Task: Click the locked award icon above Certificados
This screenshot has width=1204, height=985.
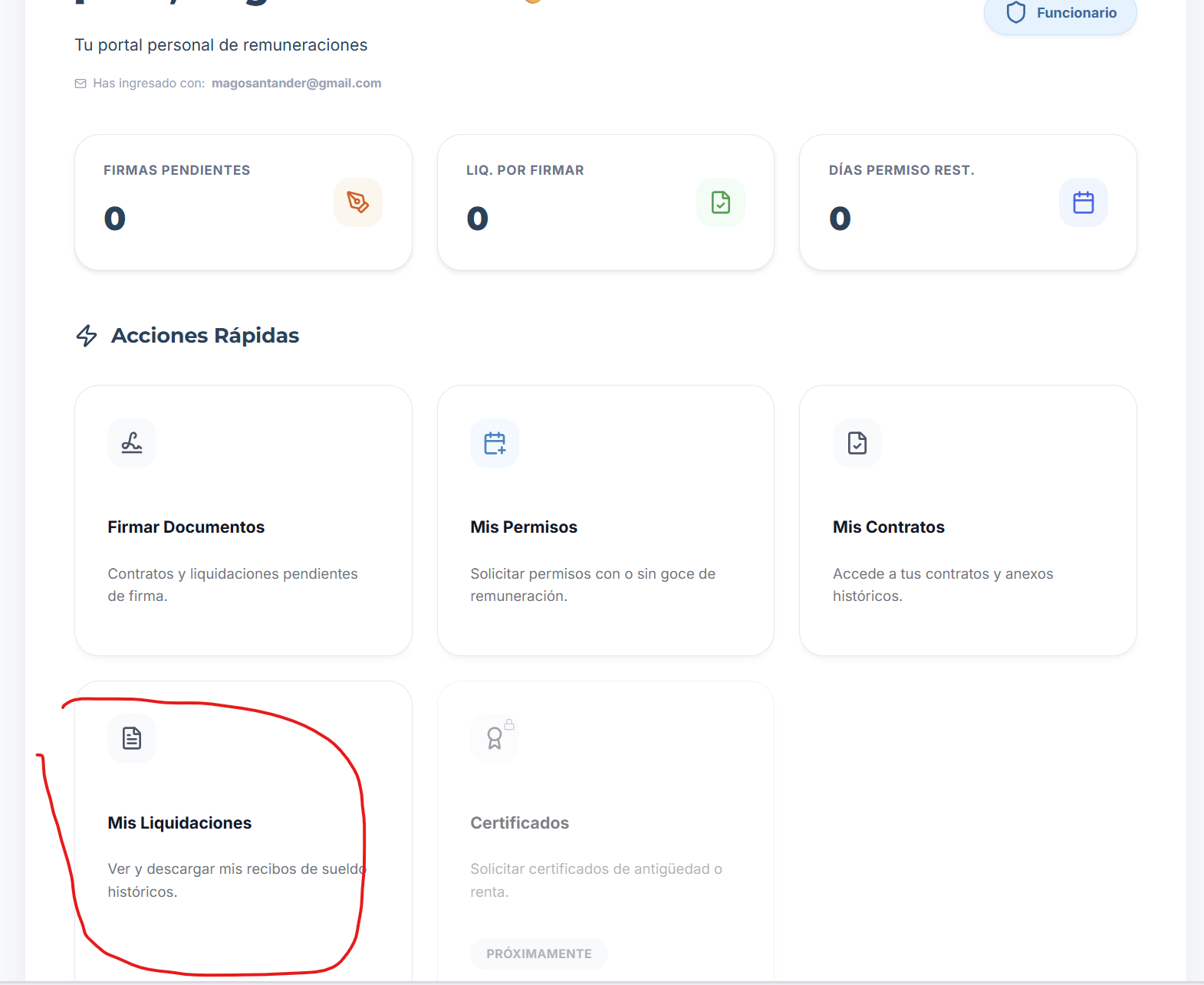Action: (495, 738)
